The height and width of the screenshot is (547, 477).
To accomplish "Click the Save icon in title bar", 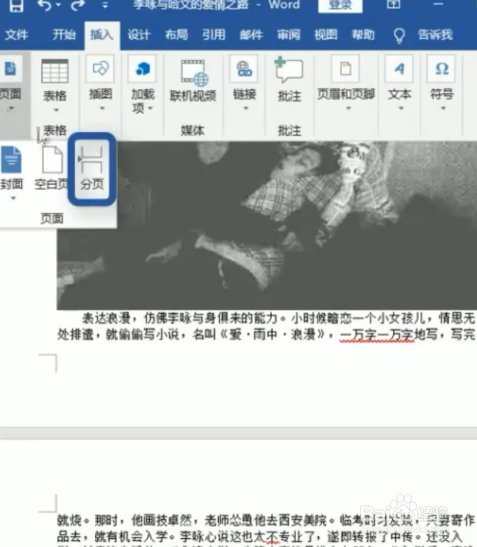I will click(x=16, y=5).
